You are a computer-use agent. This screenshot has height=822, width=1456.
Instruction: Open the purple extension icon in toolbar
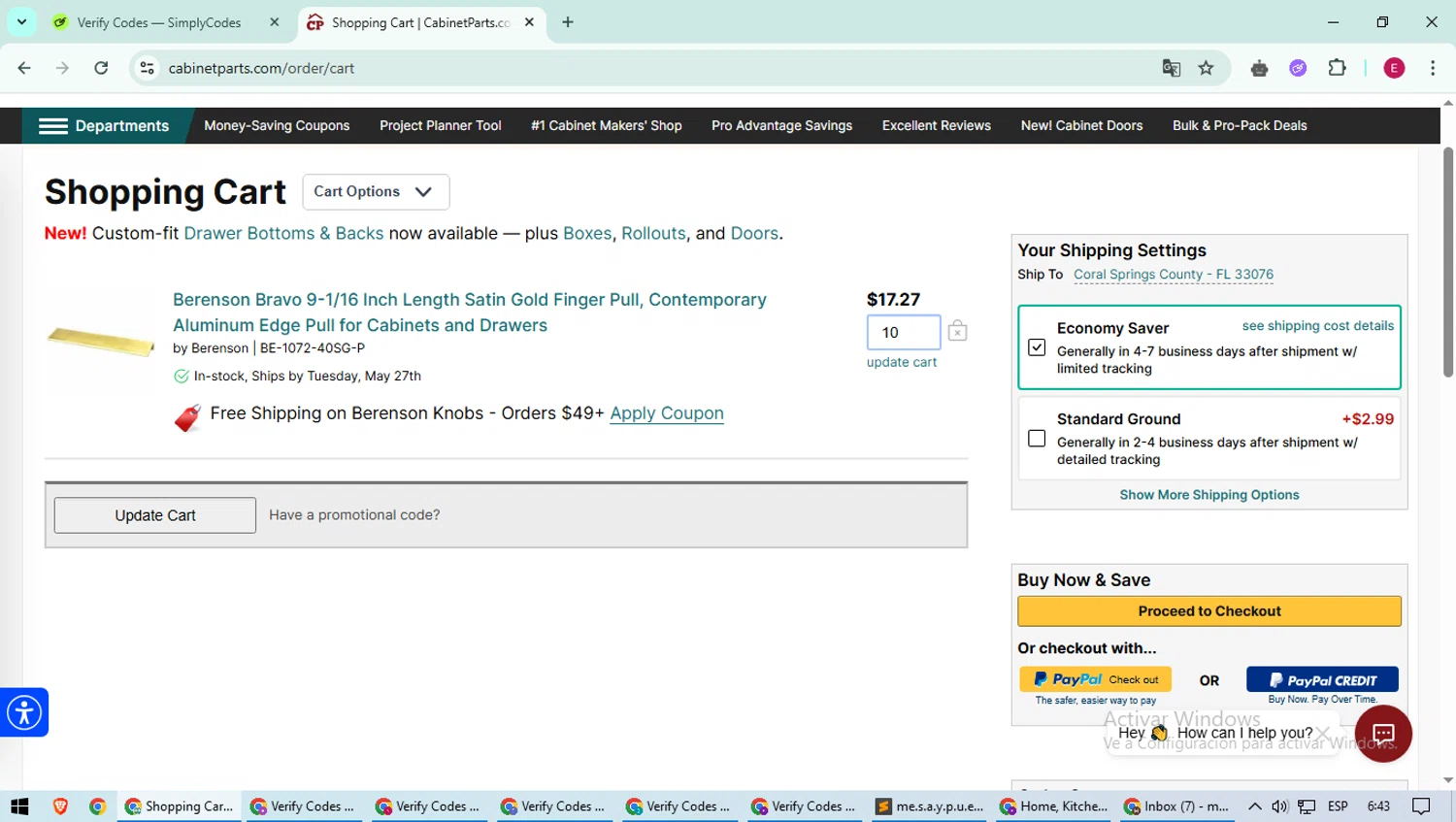(x=1298, y=68)
